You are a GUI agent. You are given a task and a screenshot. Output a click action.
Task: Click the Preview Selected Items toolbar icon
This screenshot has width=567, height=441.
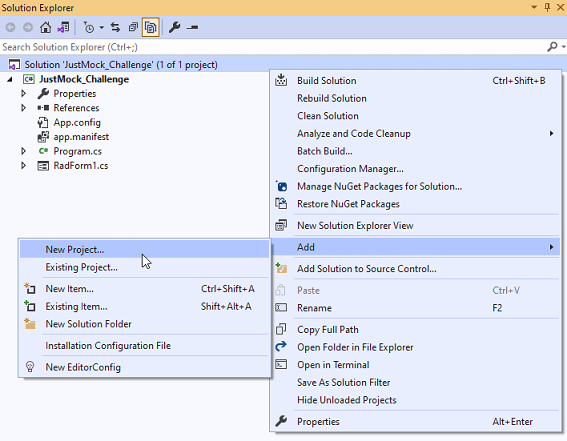(x=192, y=27)
